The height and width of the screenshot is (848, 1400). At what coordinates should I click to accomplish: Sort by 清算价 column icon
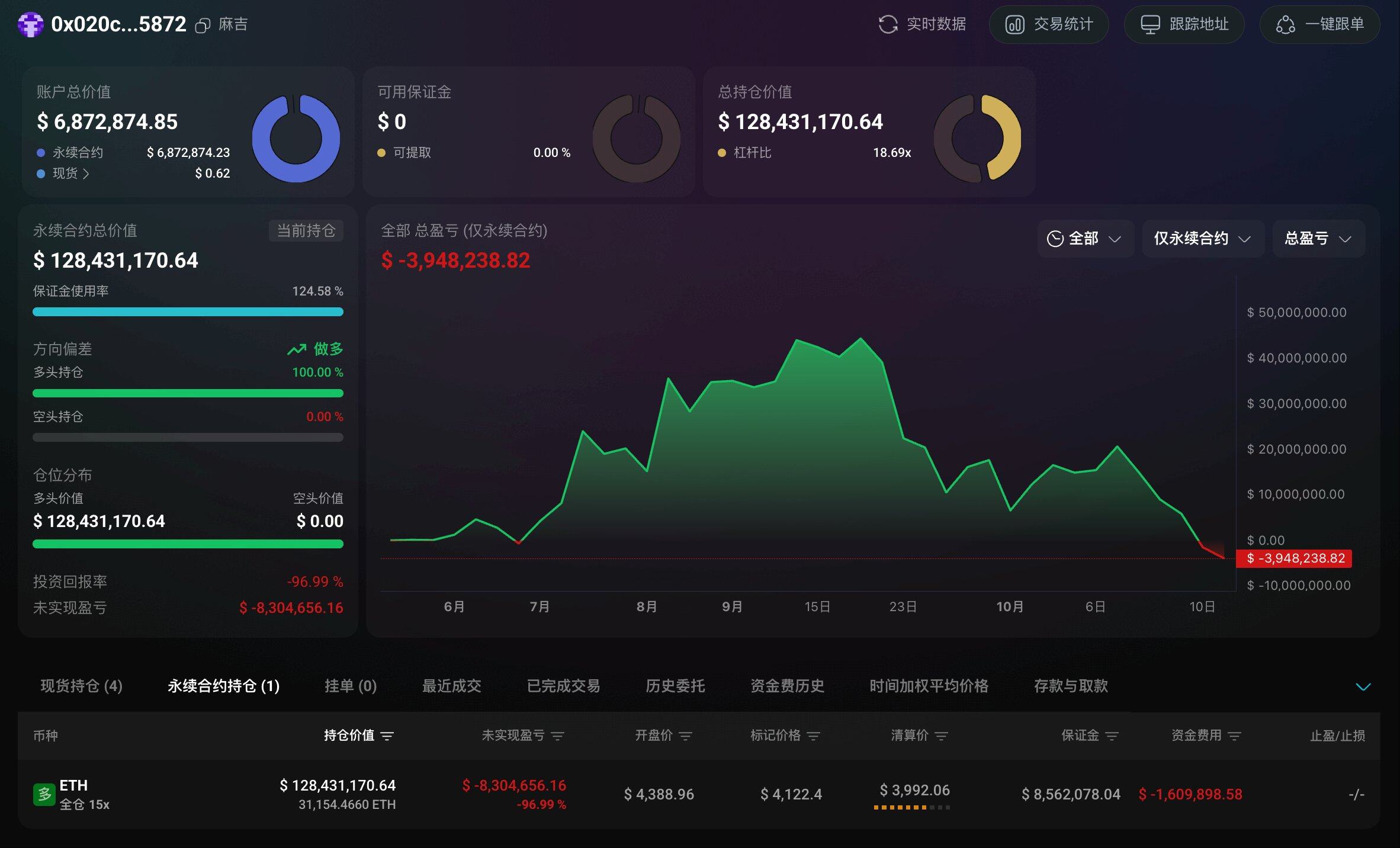pyautogui.click(x=942, y=735)
